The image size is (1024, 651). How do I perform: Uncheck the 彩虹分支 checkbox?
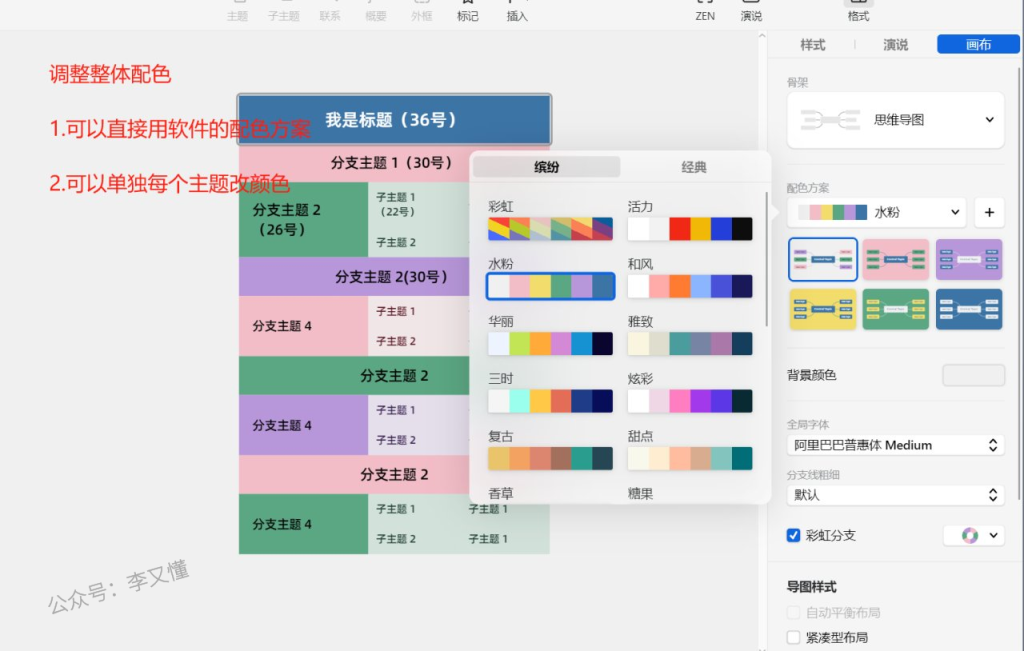(x=794, y=535)
